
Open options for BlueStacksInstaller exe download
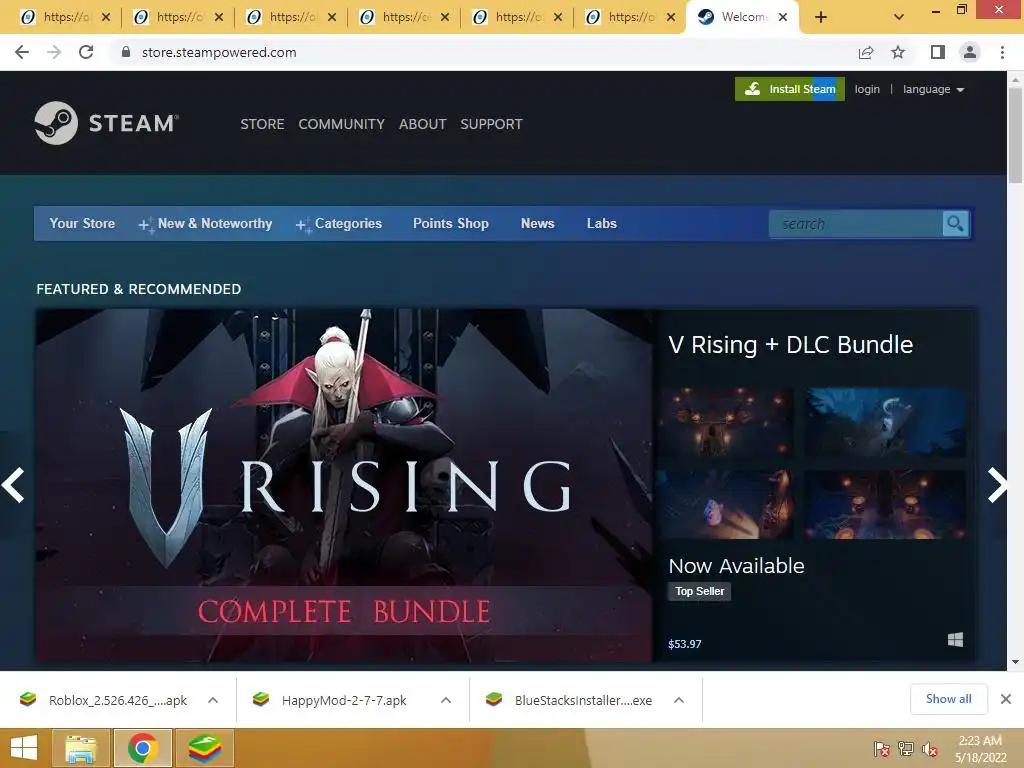(x=679, y=700)
